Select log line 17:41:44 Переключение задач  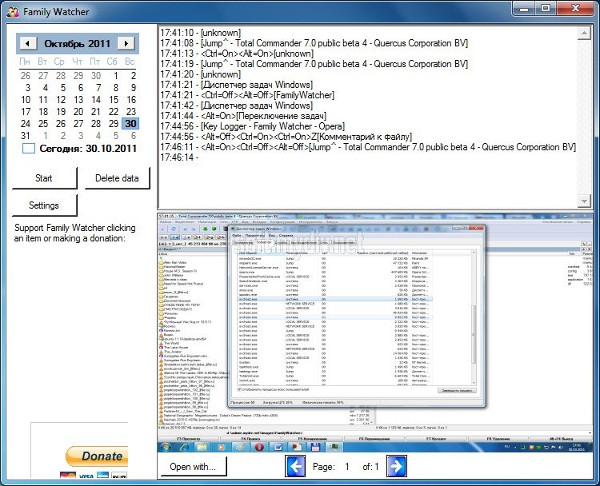243,116
